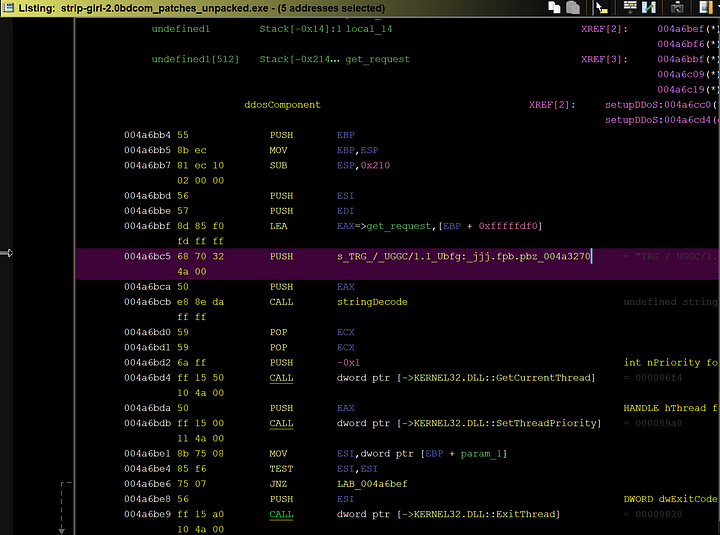Screen dimensions: 720x535
Task: Select address 004a6bbd PUSH ESI
Action: 147,196
